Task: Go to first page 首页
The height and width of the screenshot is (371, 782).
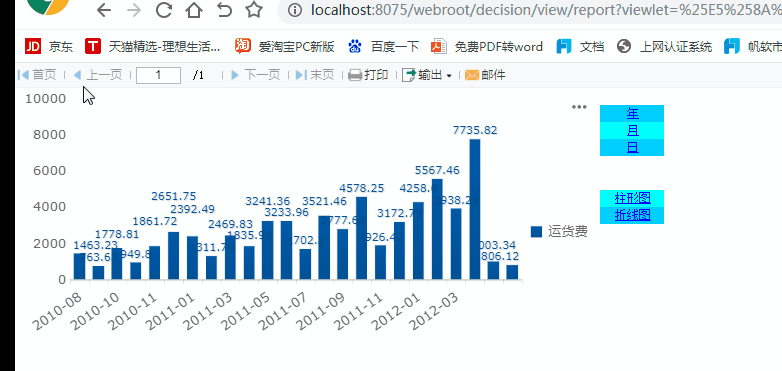Action: coord(37,75)
